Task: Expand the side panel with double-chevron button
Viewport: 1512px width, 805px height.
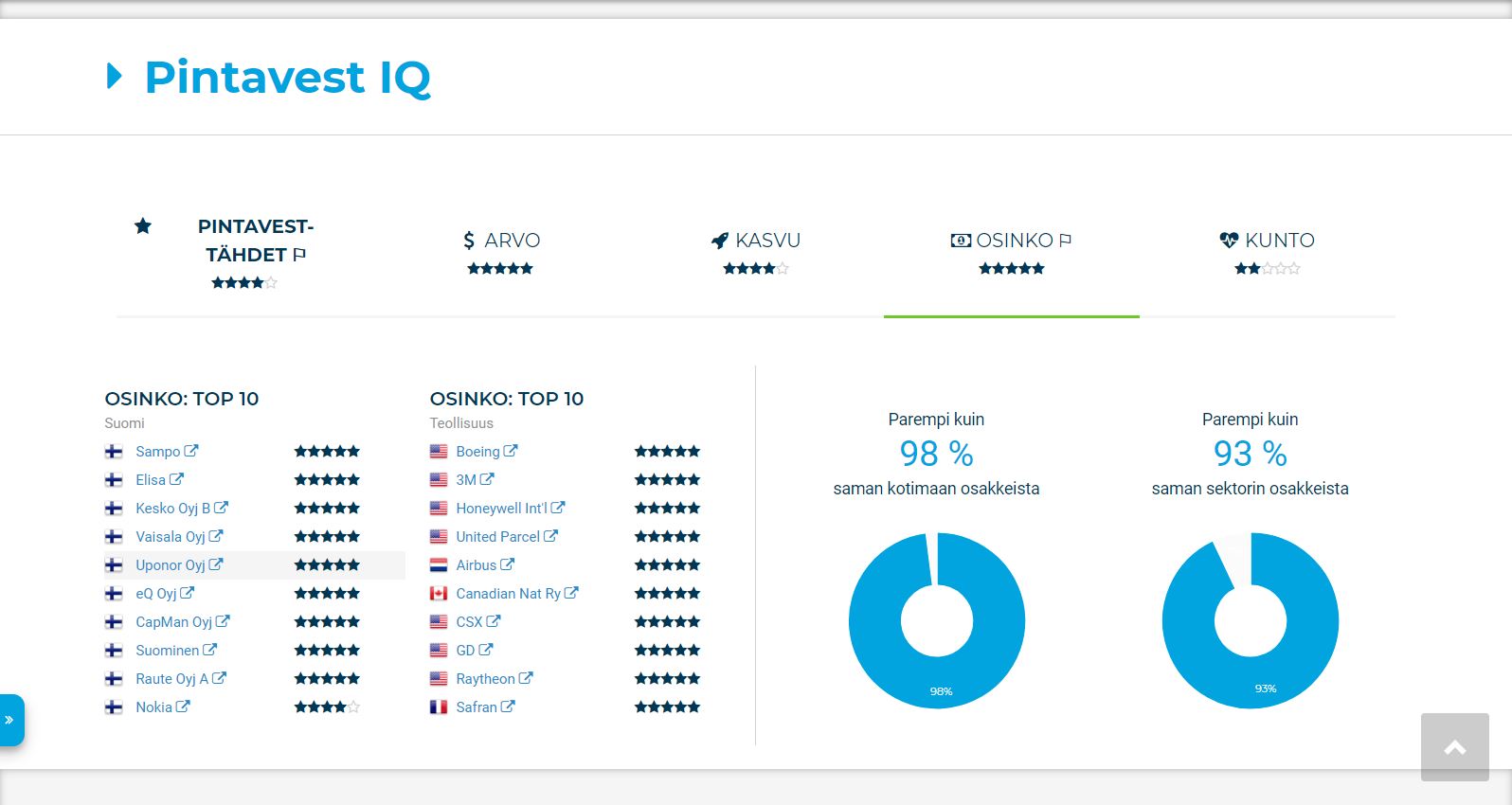Action: tap(11, 720)
